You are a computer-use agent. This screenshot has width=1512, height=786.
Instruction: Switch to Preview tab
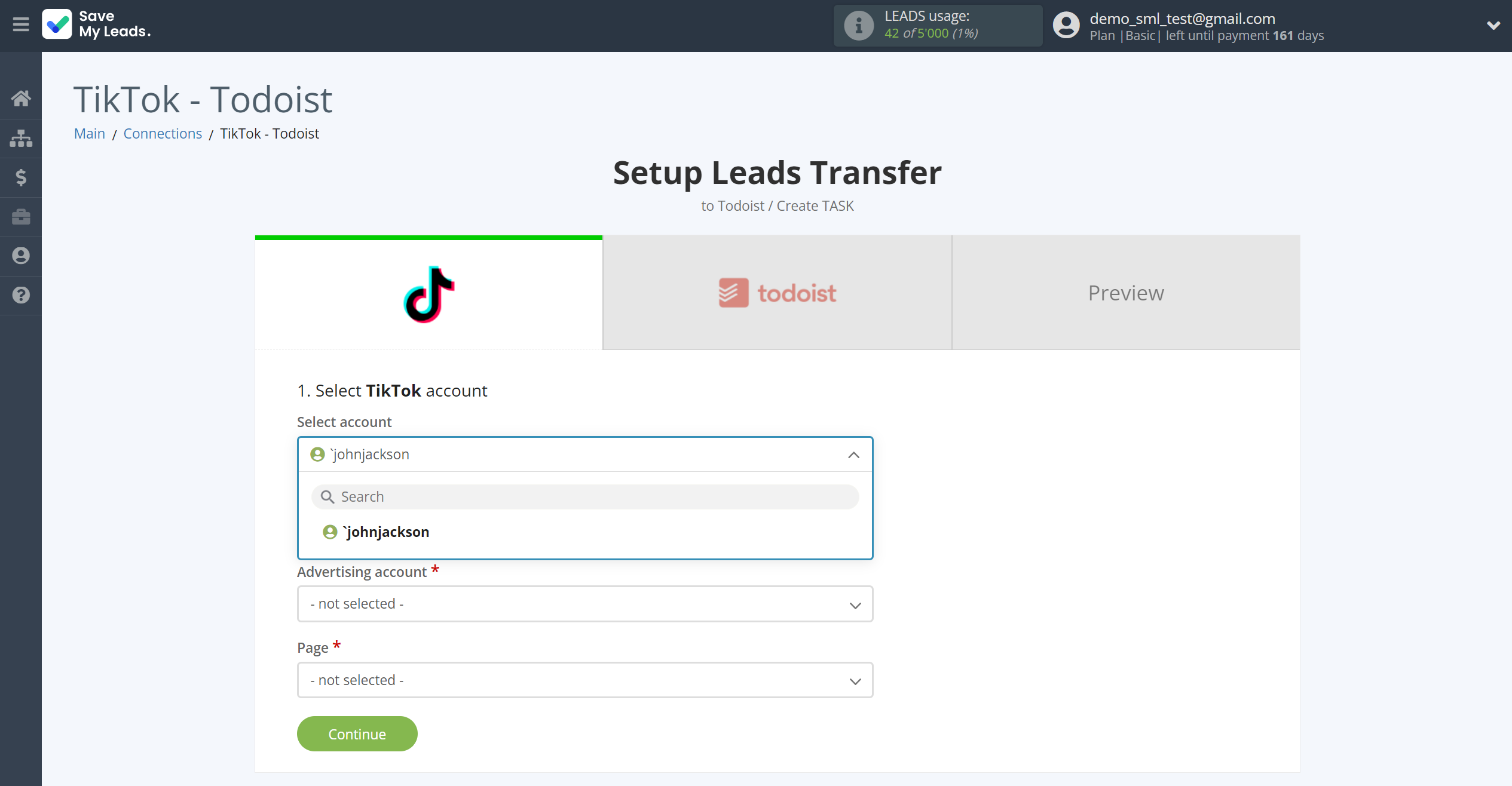(x=1126, y=292)
